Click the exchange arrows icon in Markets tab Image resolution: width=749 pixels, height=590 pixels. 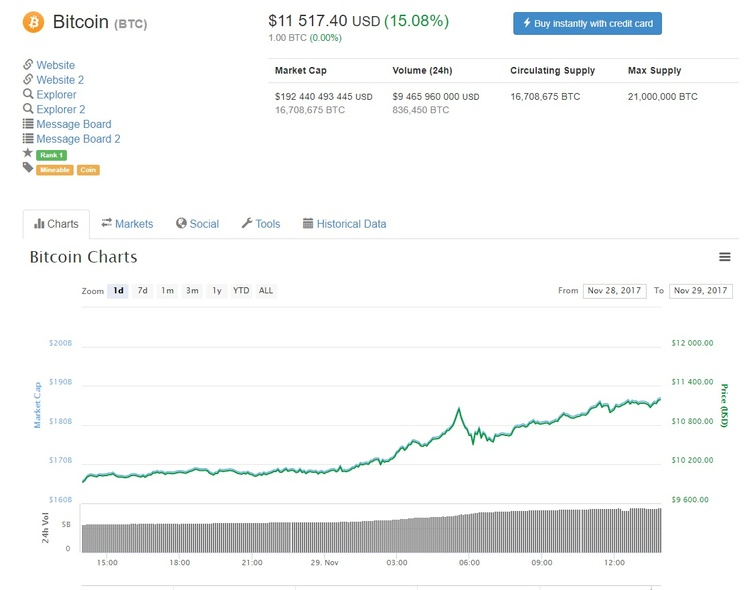107,223
